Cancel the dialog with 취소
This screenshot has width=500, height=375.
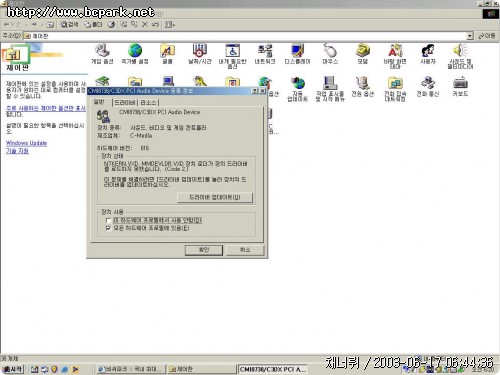[x=245, y=250]
